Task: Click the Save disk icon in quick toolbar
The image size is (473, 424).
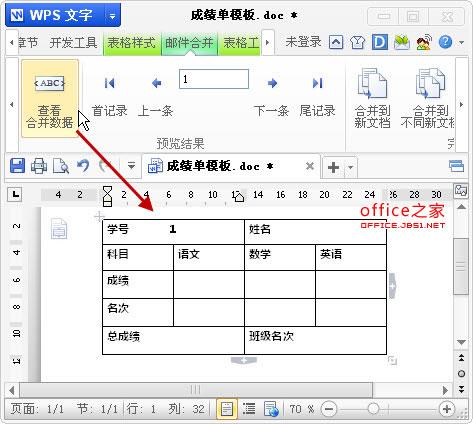Action: tap(17, 166)
